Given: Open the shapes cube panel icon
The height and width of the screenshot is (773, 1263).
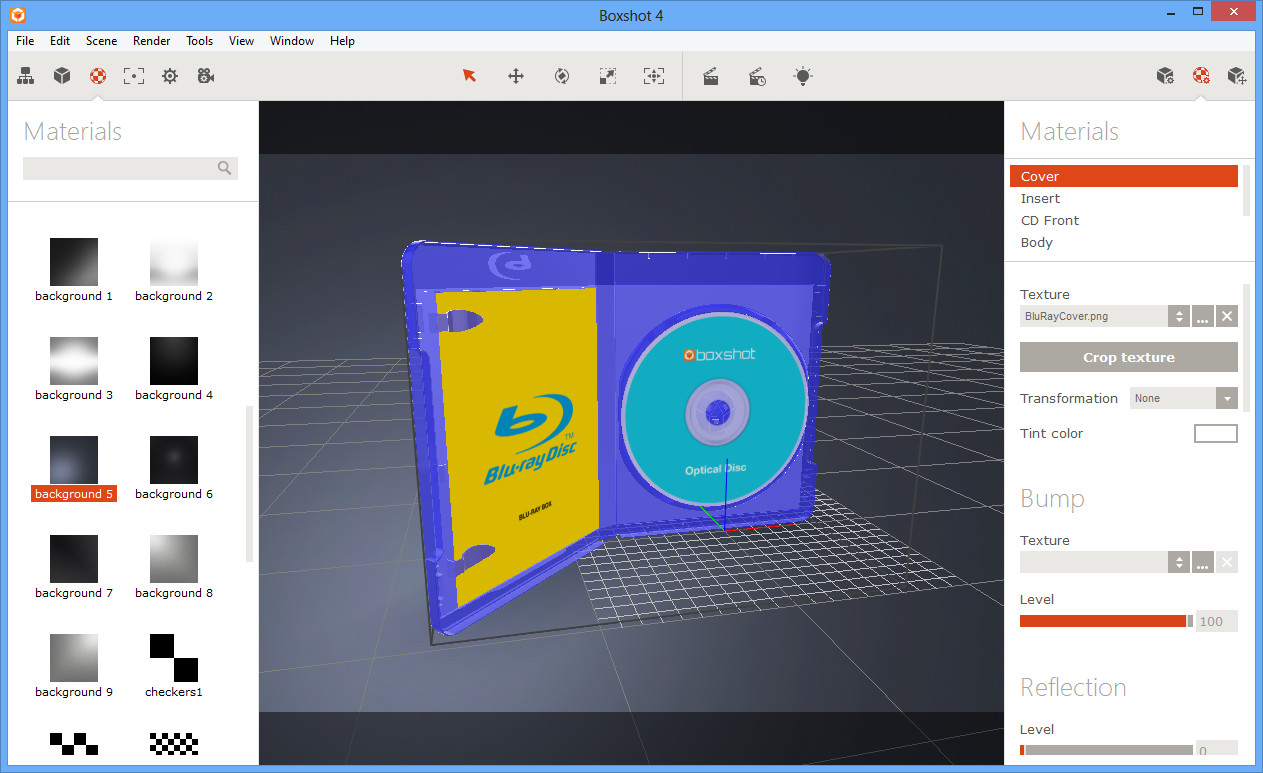Looking at the screenshot, I should point(62,76).
